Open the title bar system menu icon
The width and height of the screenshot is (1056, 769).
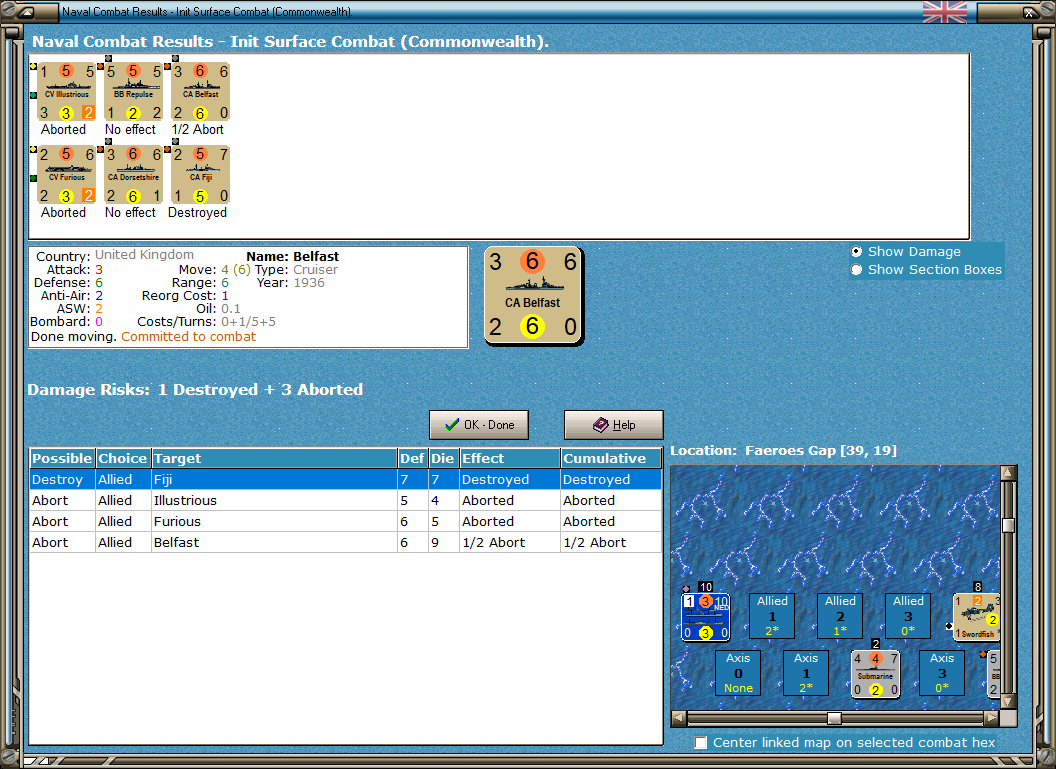coord(26,12)
